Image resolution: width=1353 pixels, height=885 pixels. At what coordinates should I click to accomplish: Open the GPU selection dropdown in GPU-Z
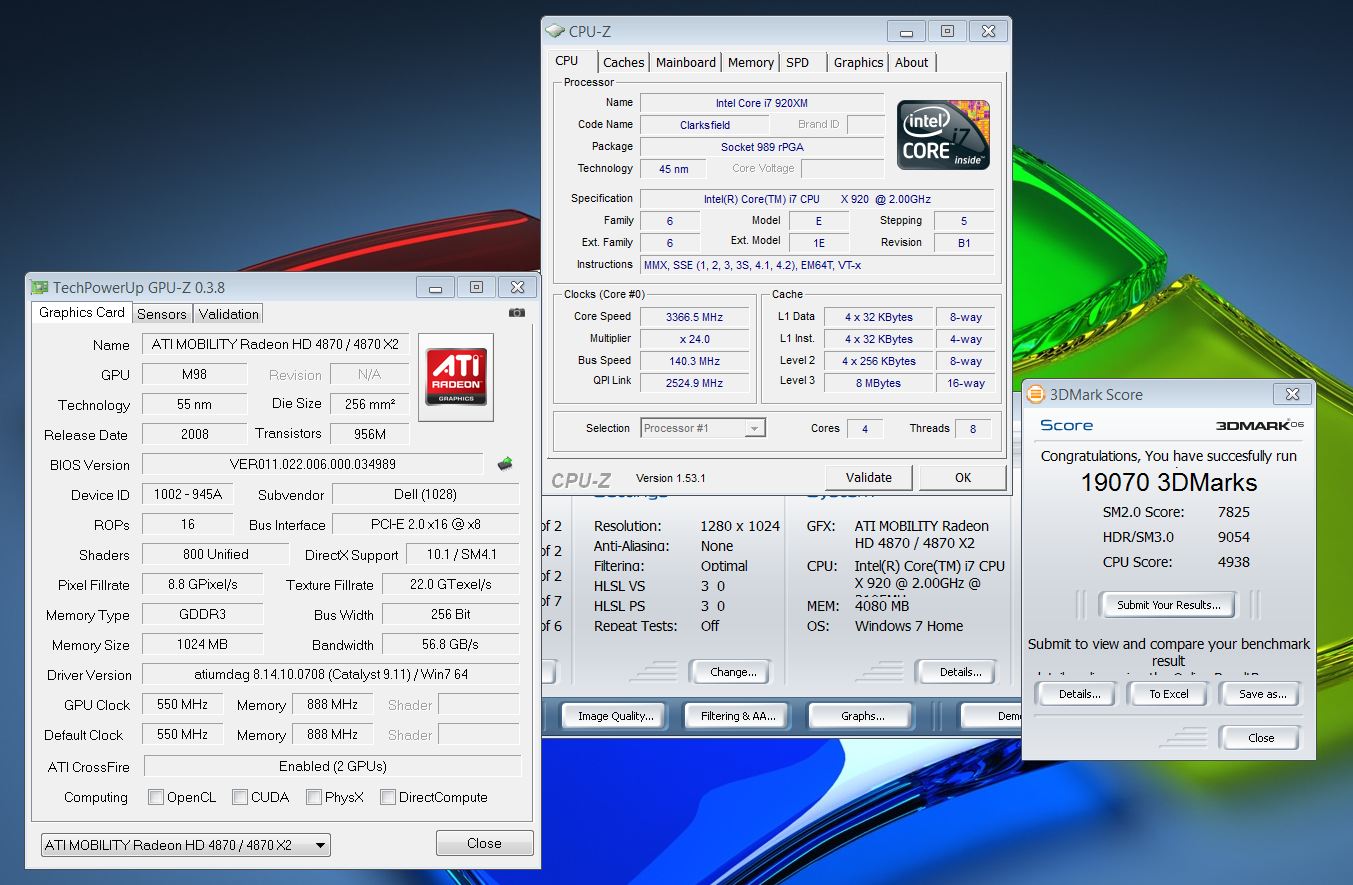coord(185,845)
